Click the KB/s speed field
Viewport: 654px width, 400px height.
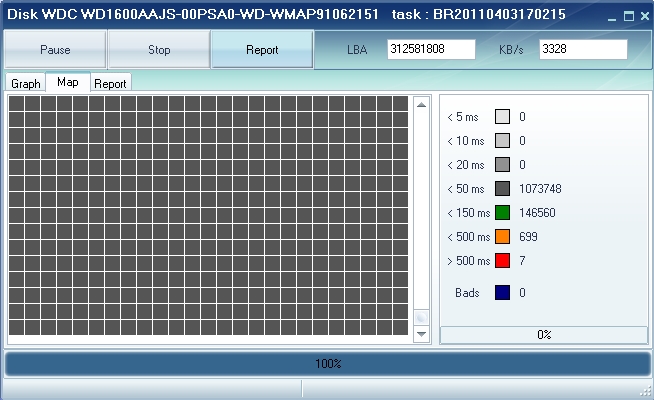582,49
